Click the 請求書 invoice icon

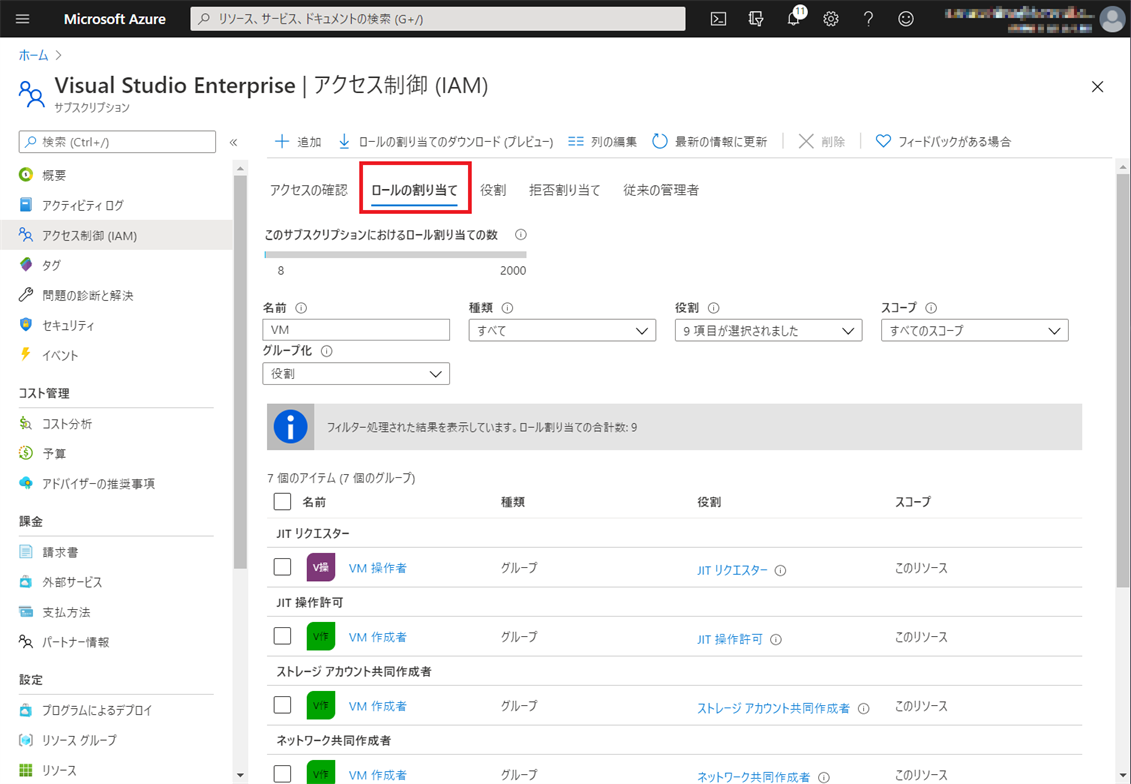[26, 552]
